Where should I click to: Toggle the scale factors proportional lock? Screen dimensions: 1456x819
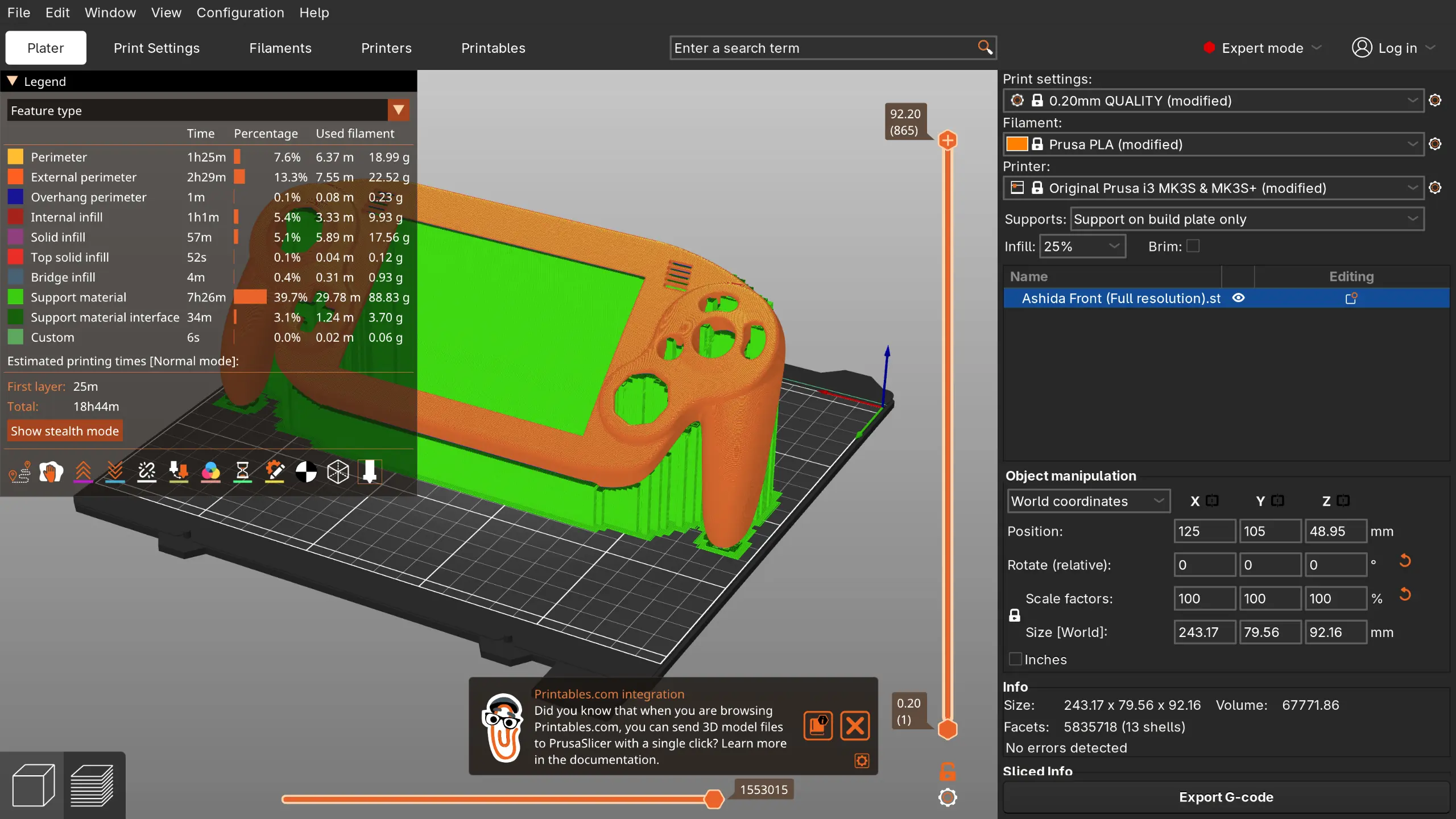point(1014,615)
